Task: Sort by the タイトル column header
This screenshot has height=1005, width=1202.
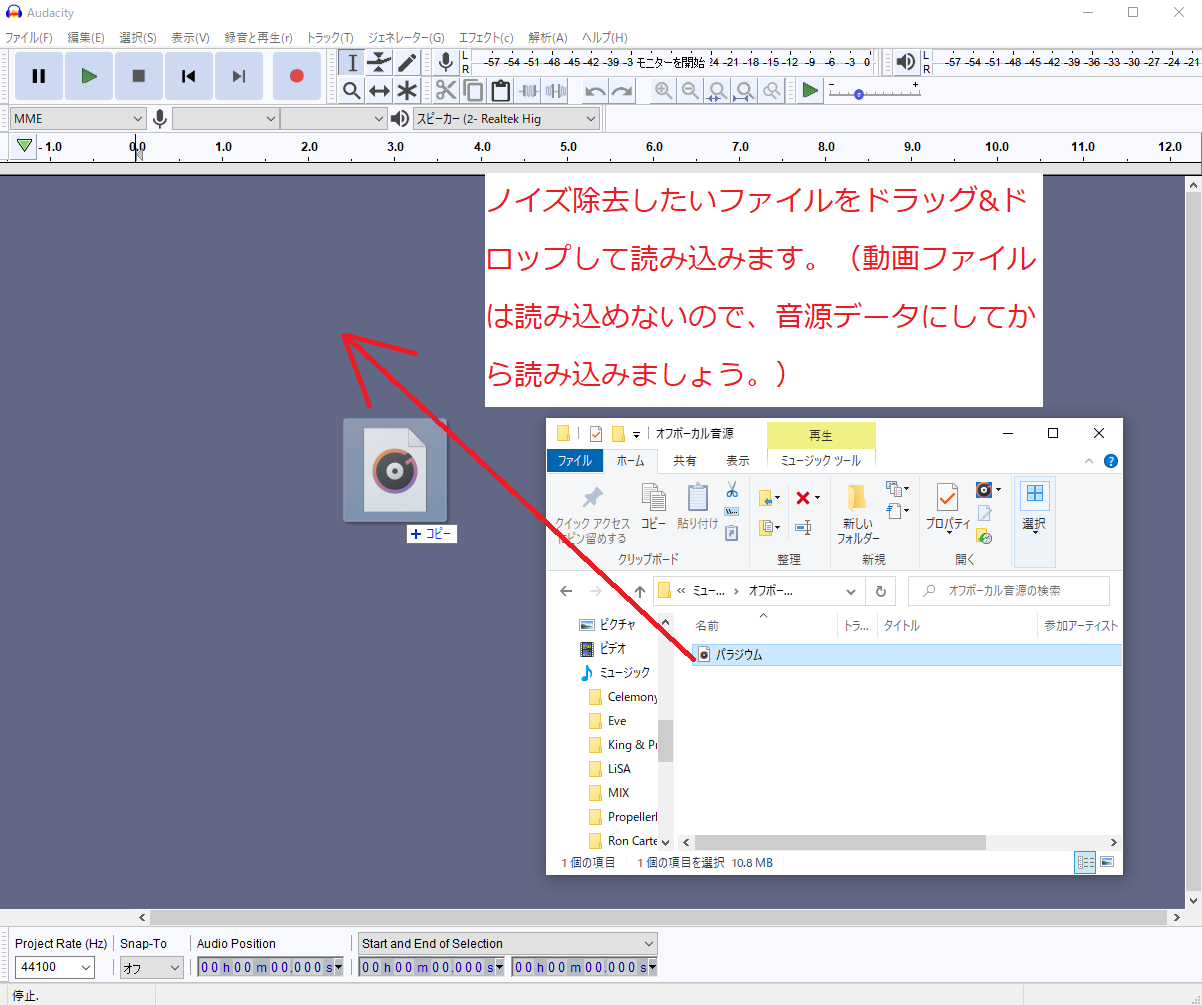Action: [900, 626]
